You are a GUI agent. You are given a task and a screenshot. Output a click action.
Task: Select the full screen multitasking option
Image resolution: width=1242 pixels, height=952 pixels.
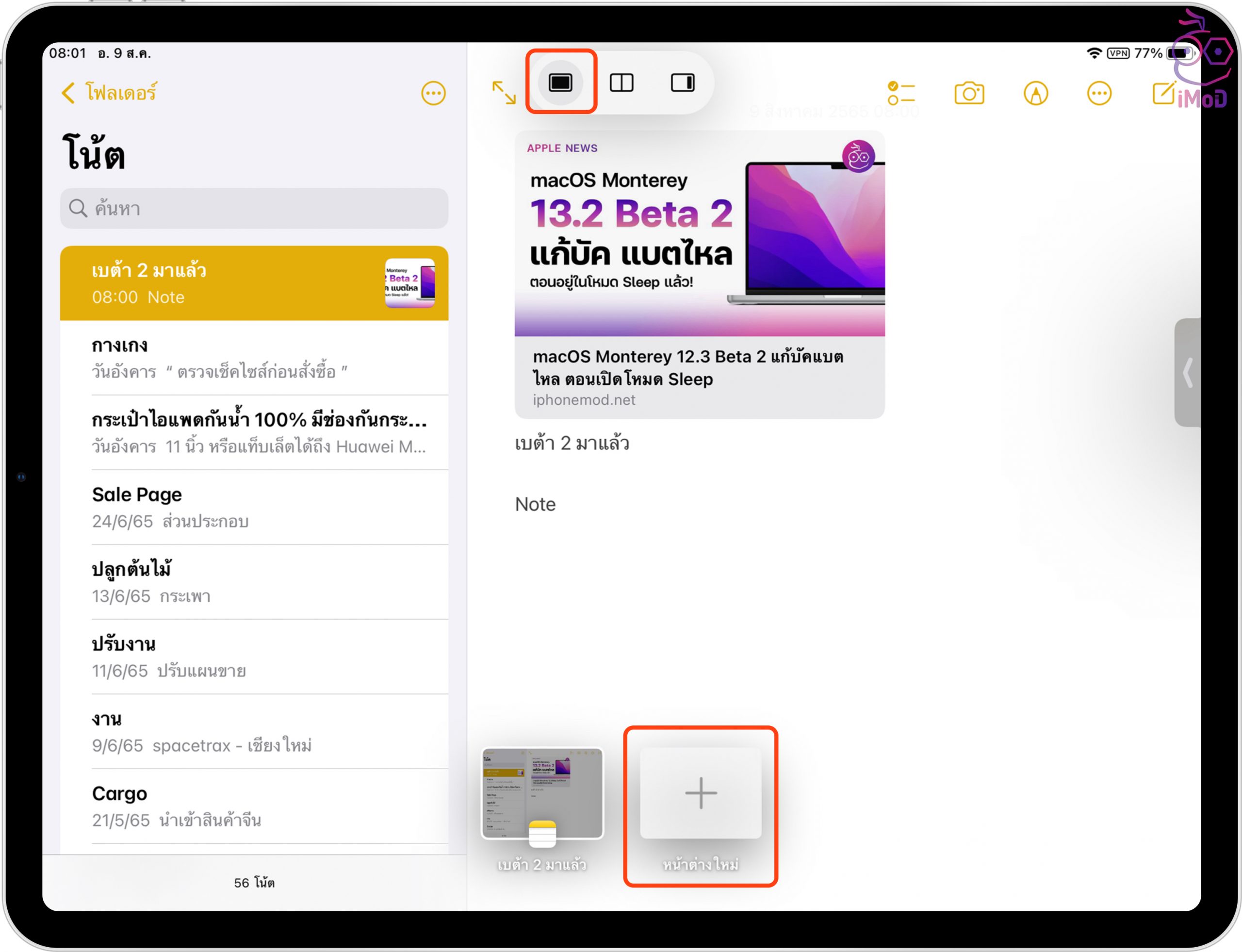(560, 83)
